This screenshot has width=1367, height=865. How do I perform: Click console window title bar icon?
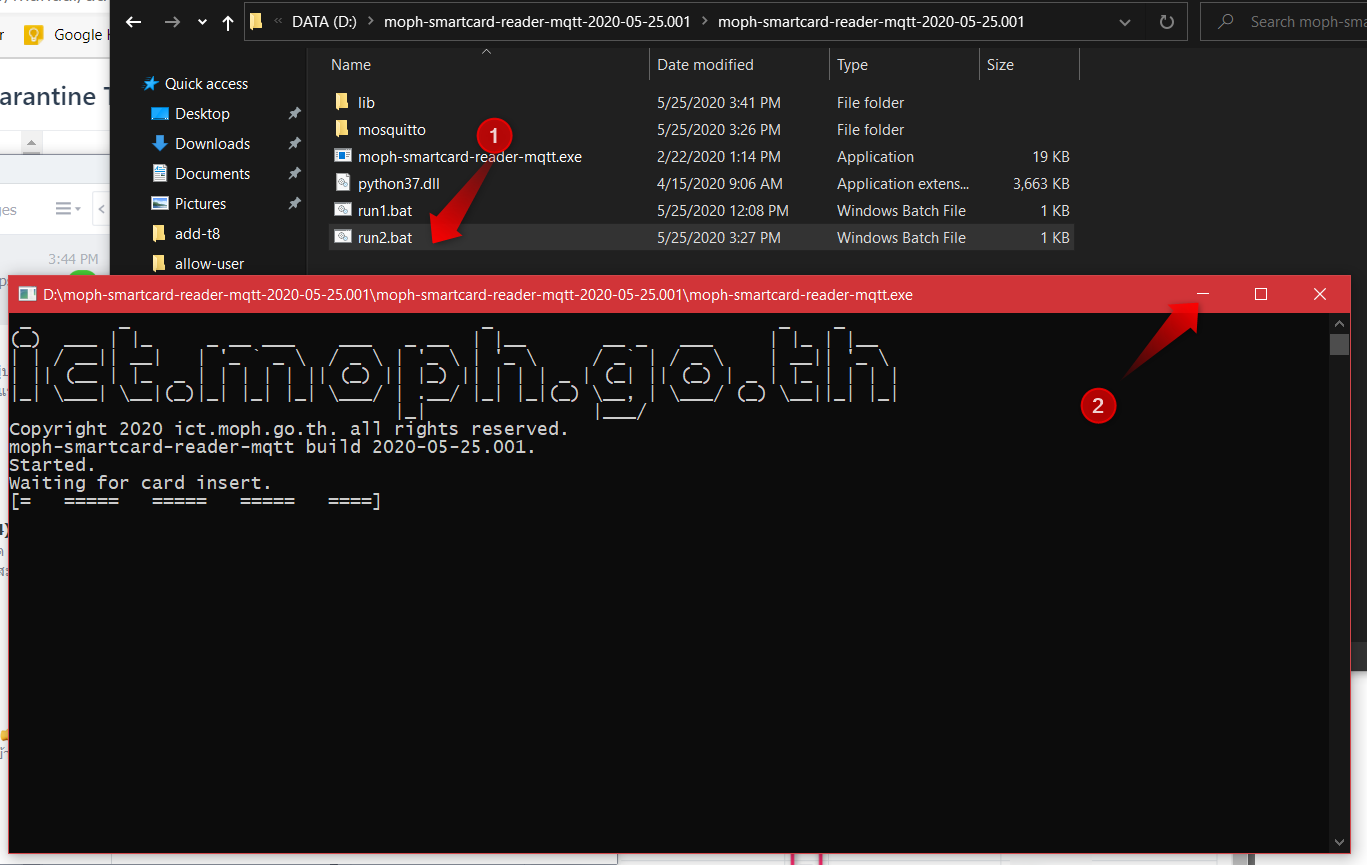pos(27,294)
